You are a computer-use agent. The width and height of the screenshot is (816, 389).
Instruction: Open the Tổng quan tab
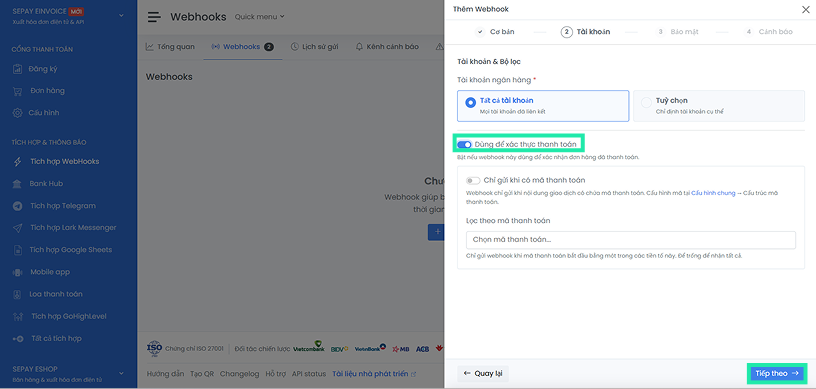click(170, 47)
